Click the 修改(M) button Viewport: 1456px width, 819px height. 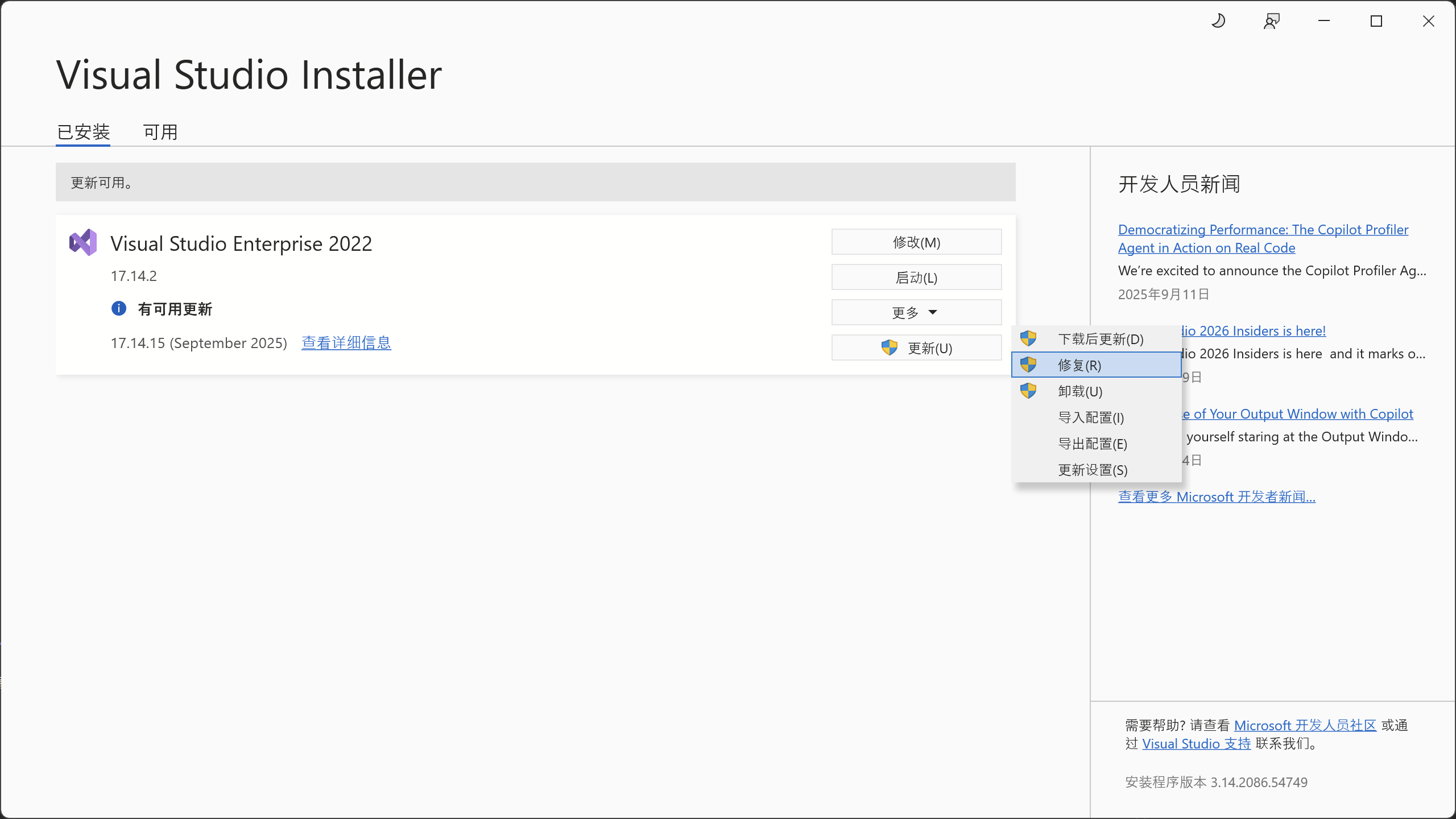(x=916, y=242)
